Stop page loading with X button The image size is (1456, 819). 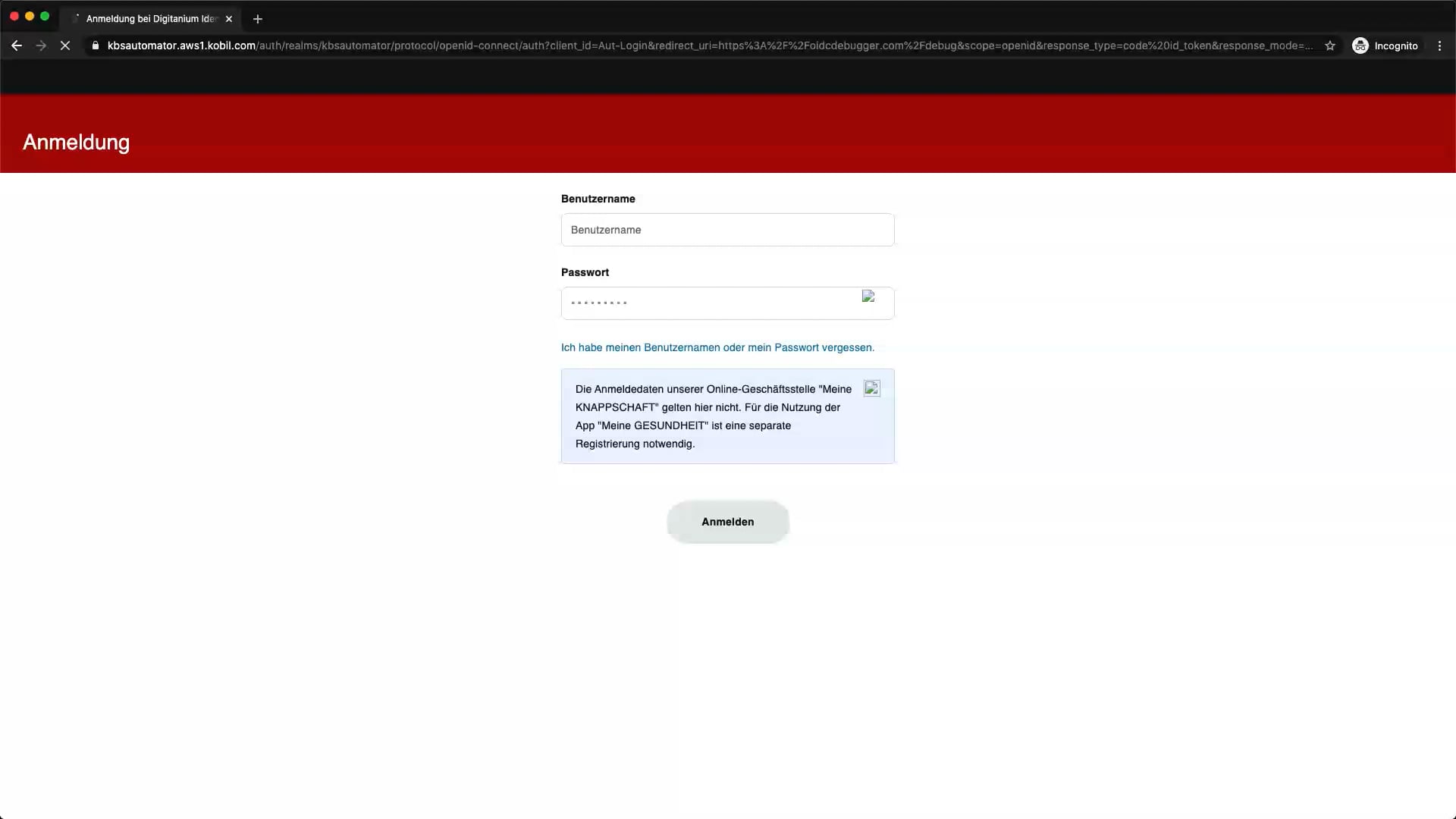pyautogui.click(x=65, y=45)
